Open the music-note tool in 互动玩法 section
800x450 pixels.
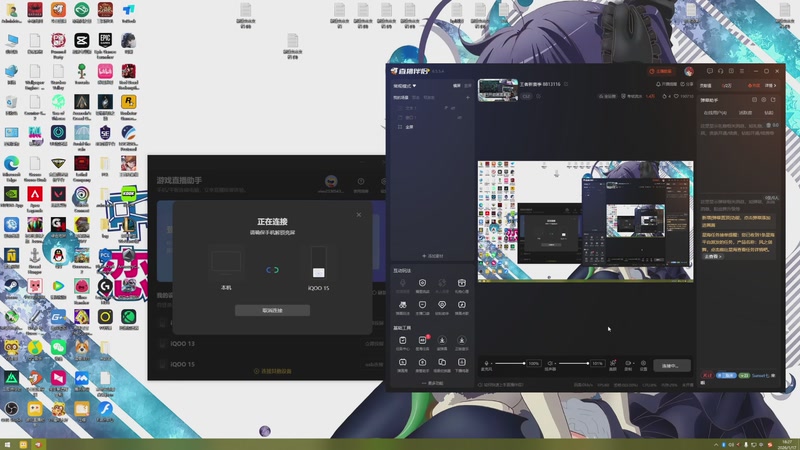point(462,307)
